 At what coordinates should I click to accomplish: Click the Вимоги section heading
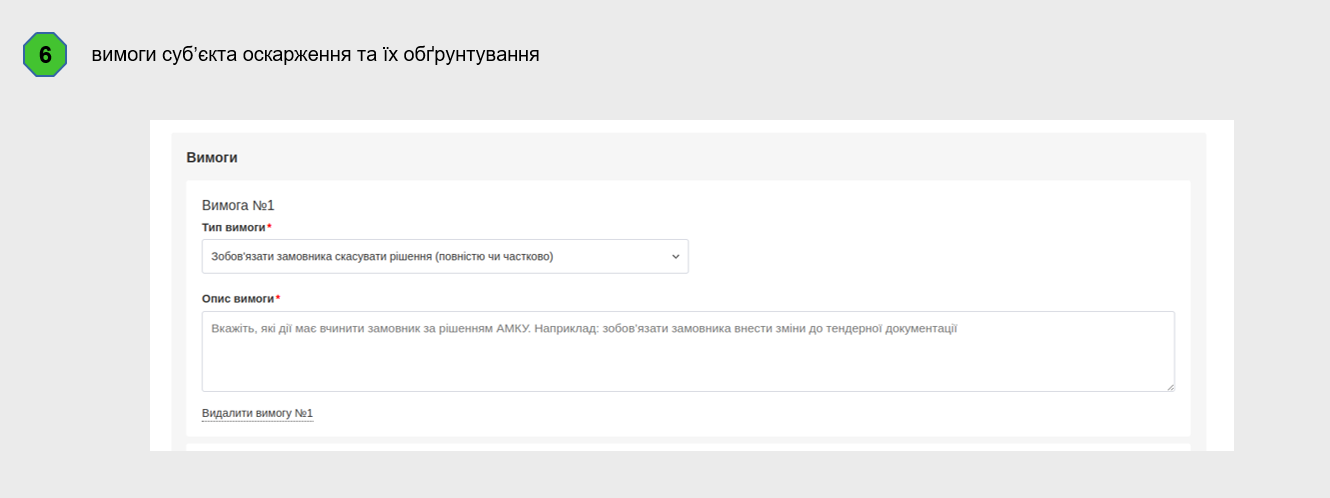212,158
